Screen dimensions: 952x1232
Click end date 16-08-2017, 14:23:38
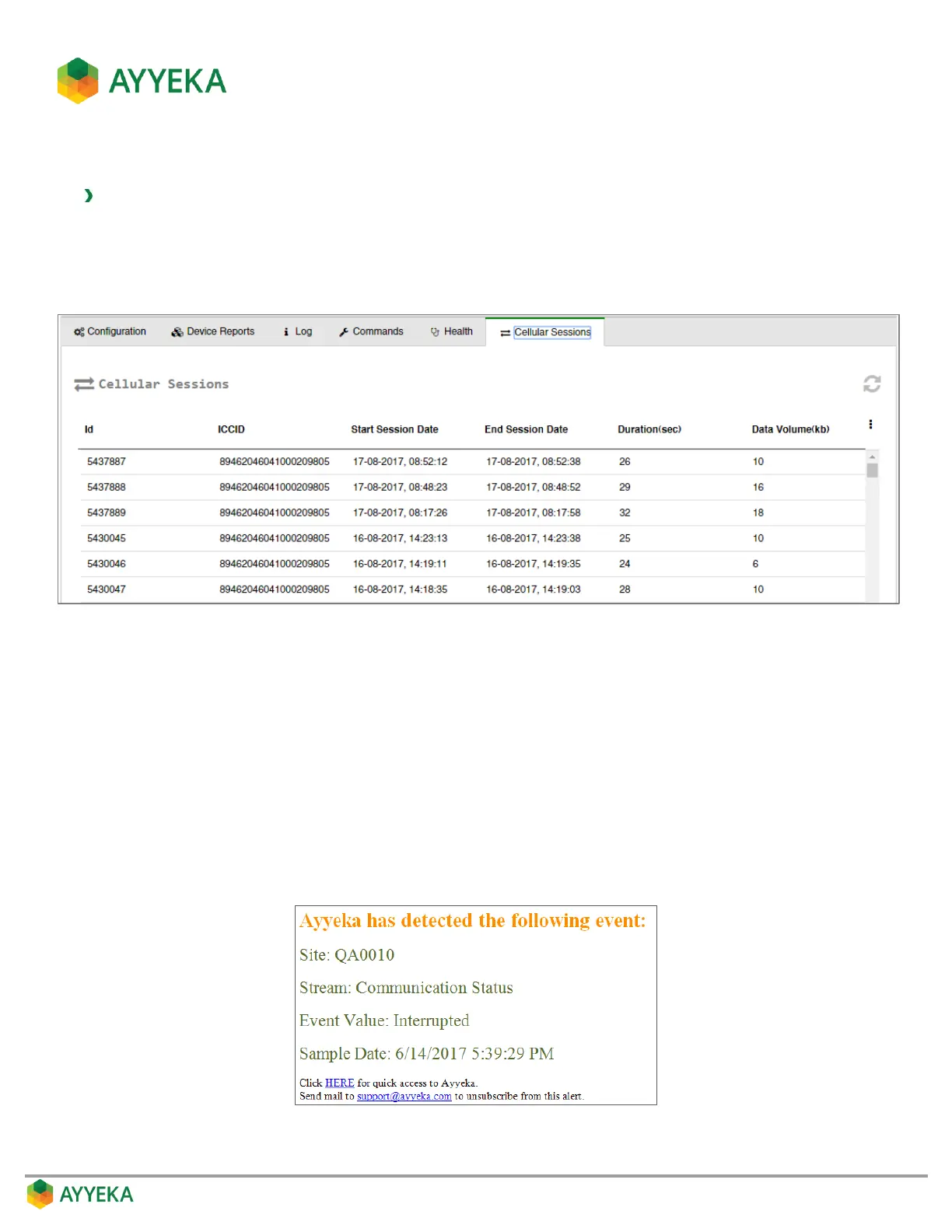[534, 538]
